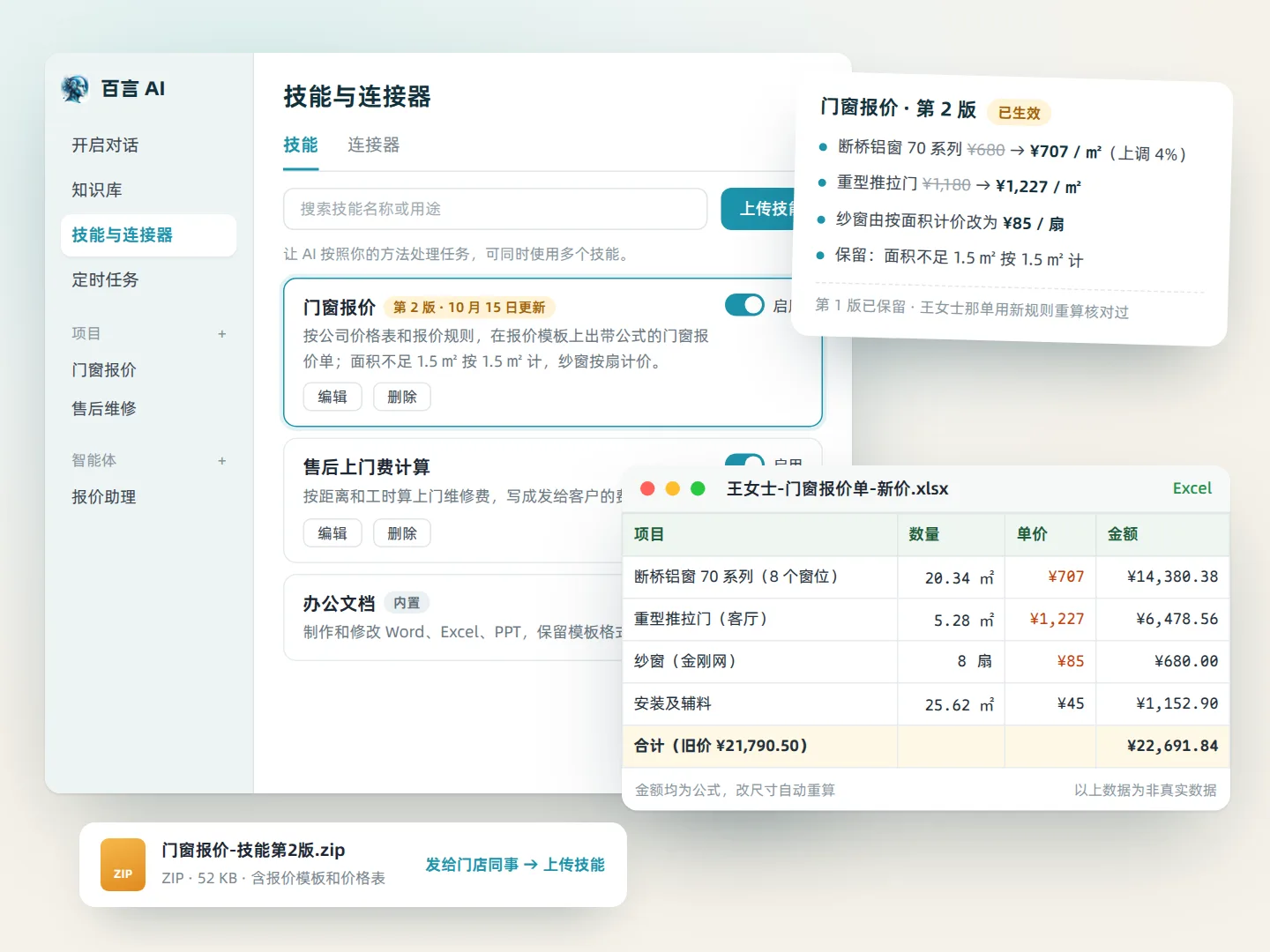Open the 售后维修 project in sidebar

coord(148,409)
